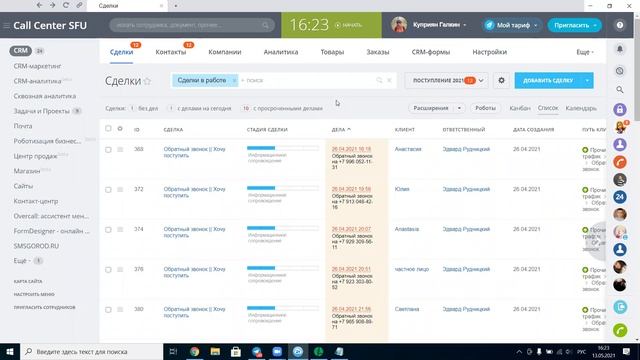Click stage progress bar of deal 374
Viewport: 640px width, 360px height.
pos(282,228)
